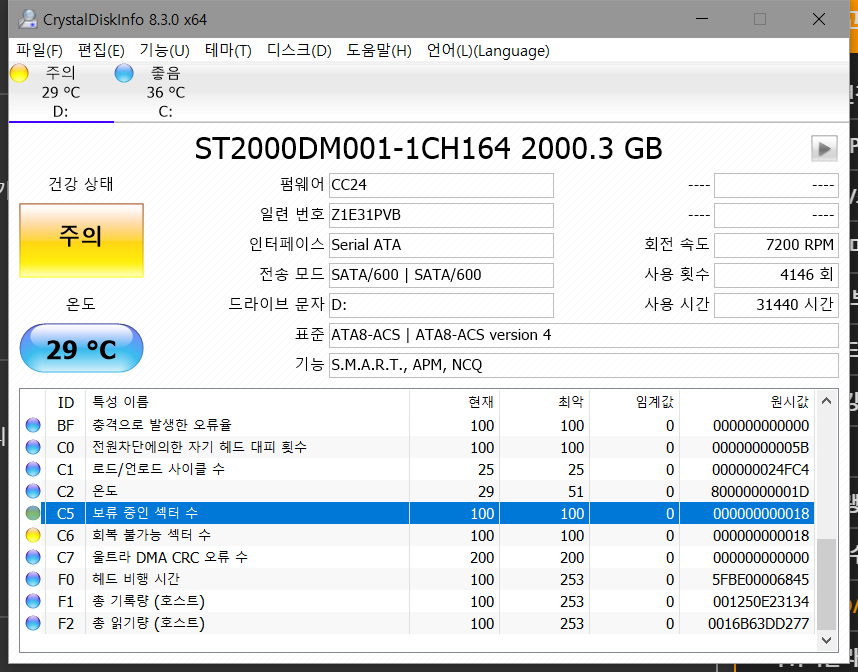Screen dimensions: 858x672
Task: Click the 29 °C temperature button
Action: click(82, 348)
